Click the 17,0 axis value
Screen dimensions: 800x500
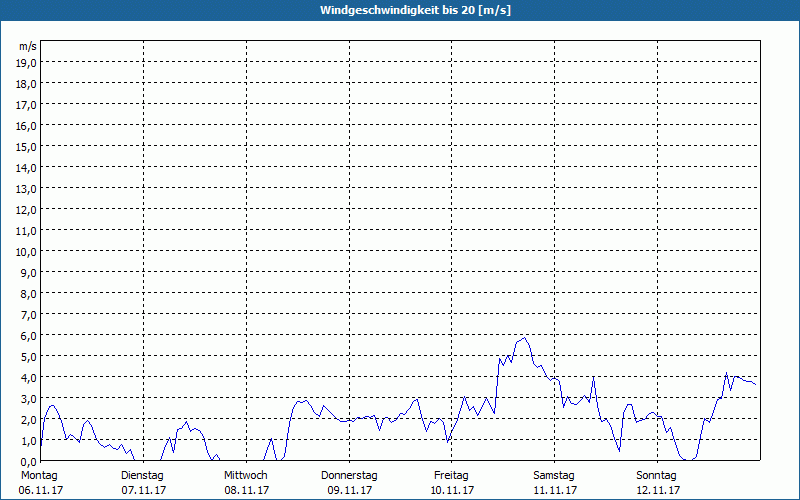[x=26, y=105]
